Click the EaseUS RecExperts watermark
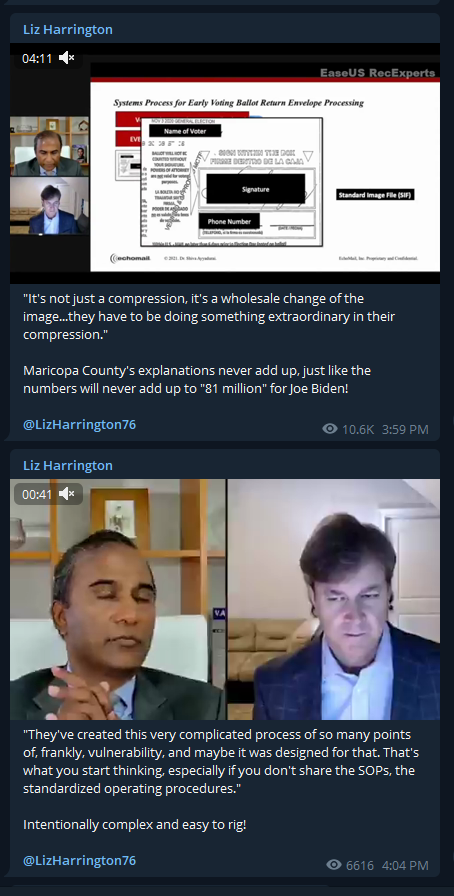 [377, 73]
